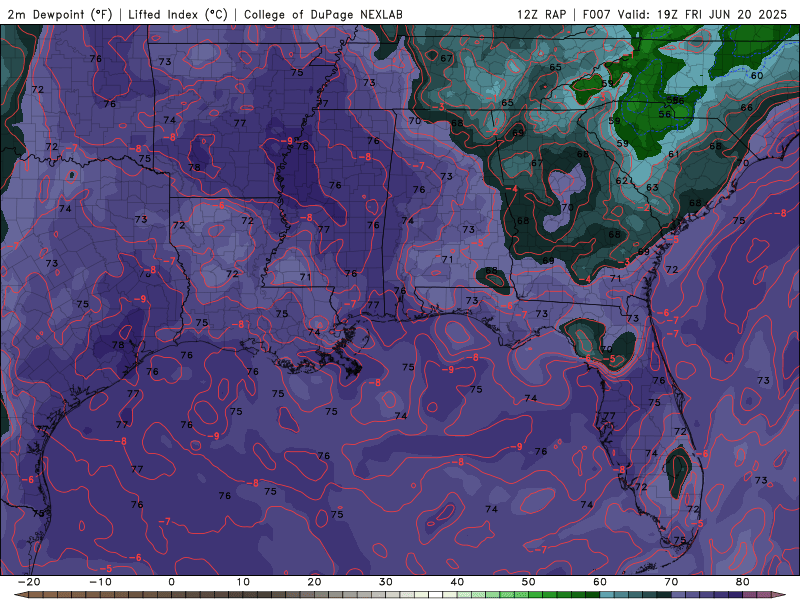Click the 60 dewpoint value in the map's green area

(757, 76)
